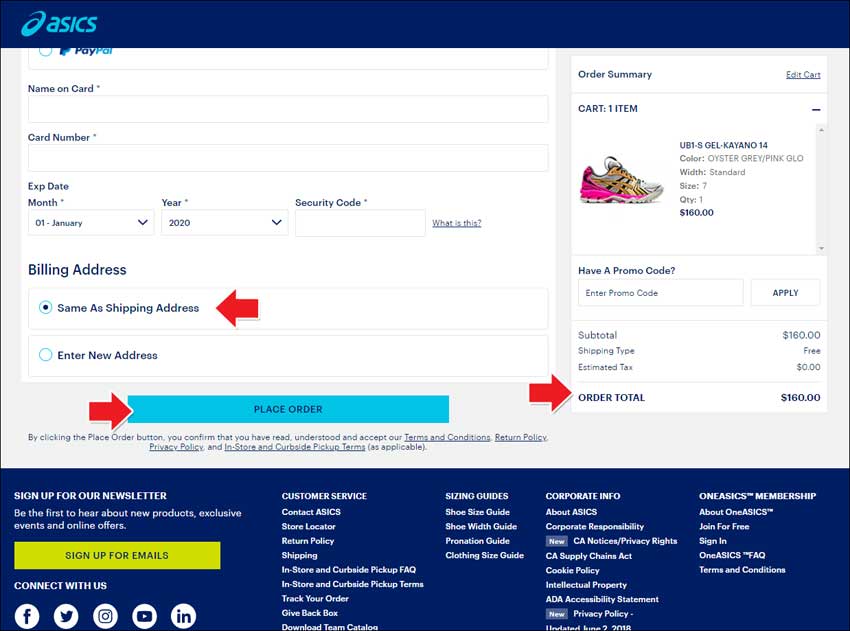Open the Edit Cart link
The image size is (850, 631).
click(x=803, y=75)
